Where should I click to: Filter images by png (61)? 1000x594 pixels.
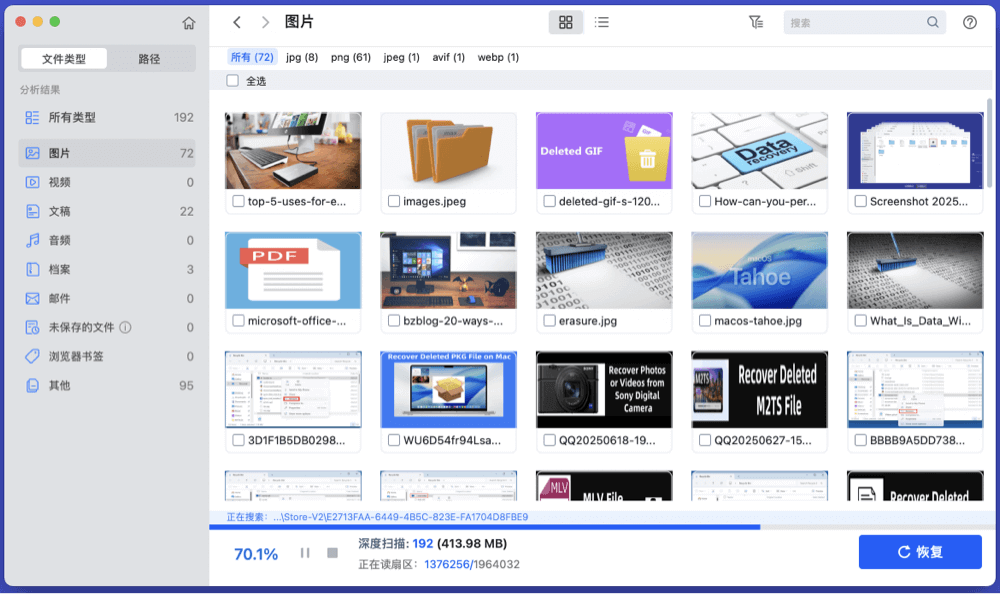(351, 57)
